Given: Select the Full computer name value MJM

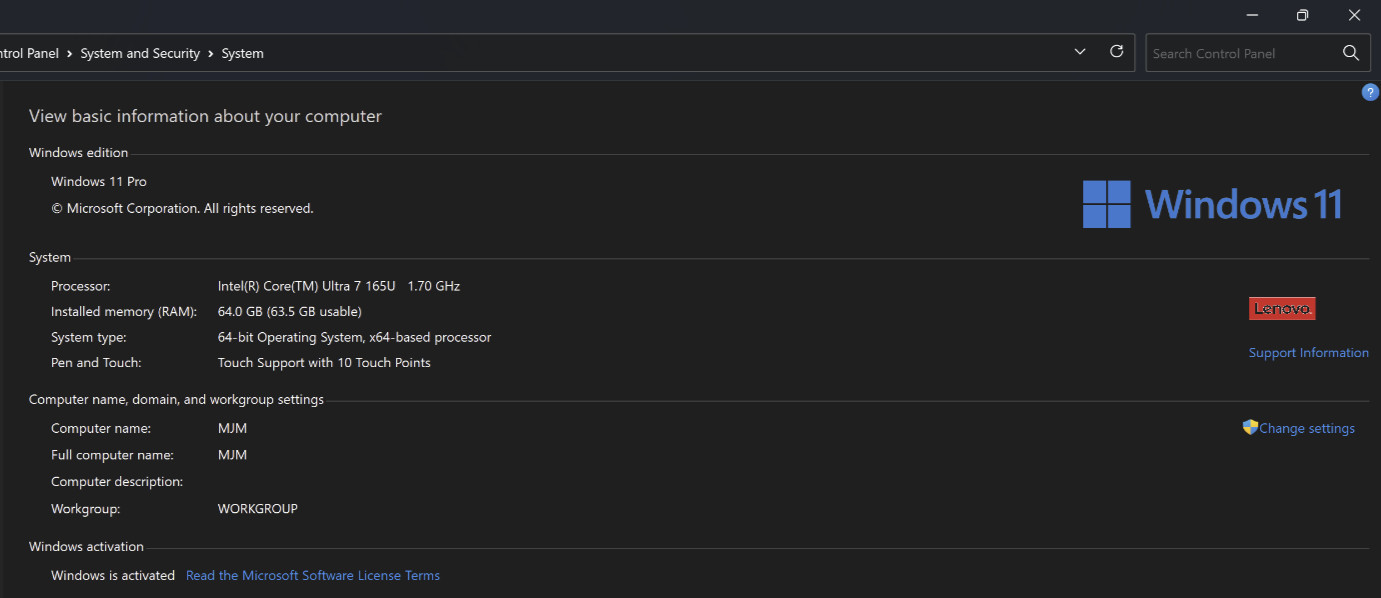Looking at the screenshot, I should (232, 456).
